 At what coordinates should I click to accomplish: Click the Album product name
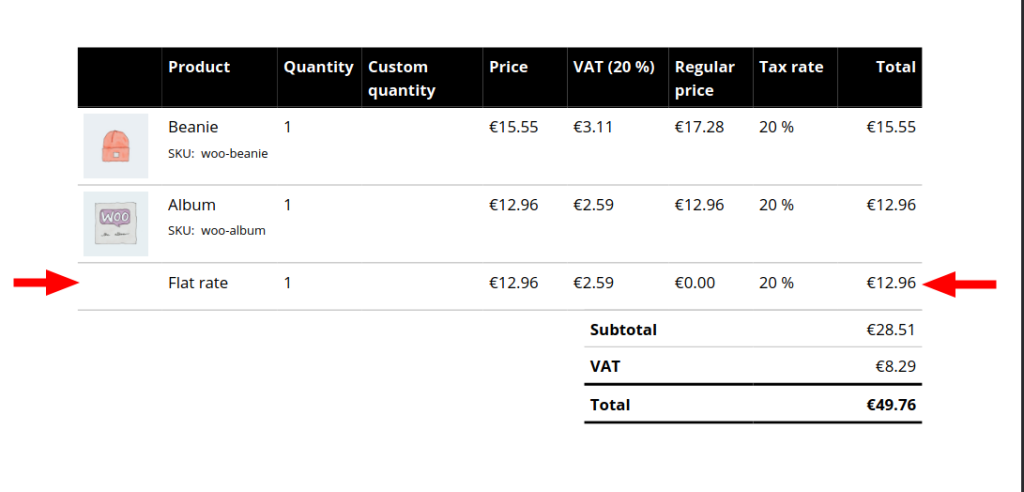coord(192,205)
